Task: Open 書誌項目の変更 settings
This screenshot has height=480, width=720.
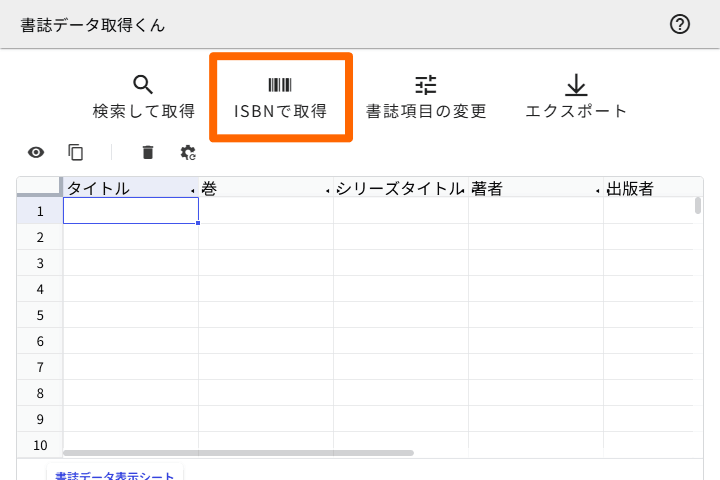Action: point(426,97)
